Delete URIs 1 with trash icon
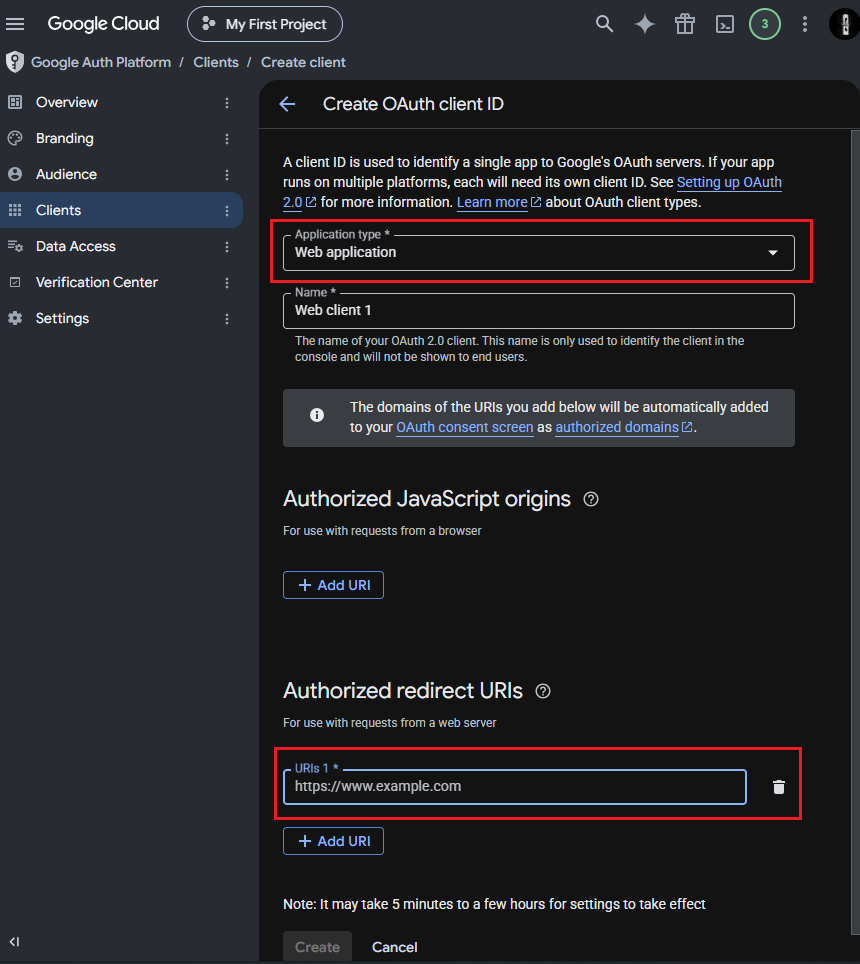Image resolution: width=860 pixels, height=964 pixels. [778, 787]
